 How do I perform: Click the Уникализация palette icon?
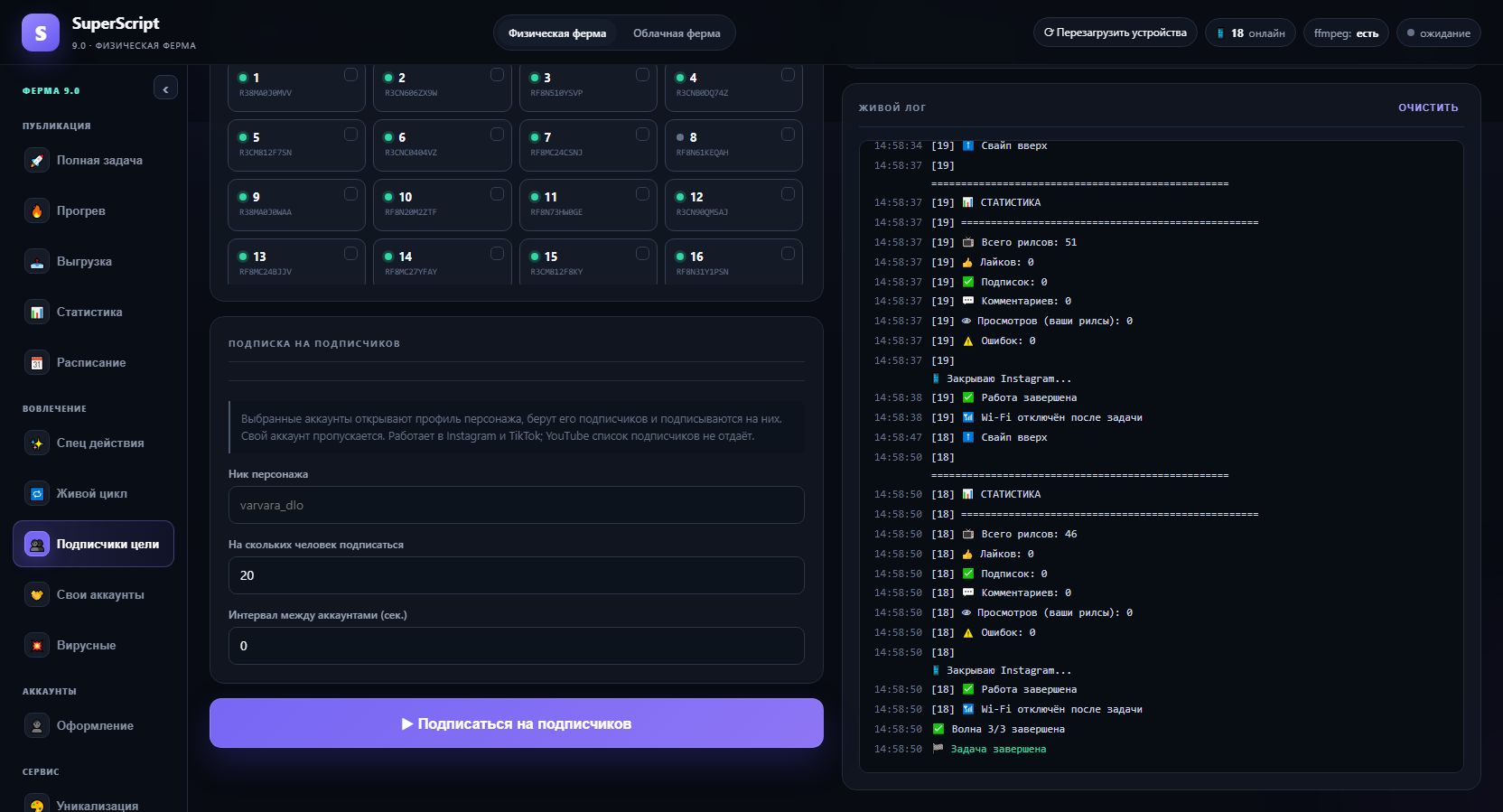pos(37,805)
